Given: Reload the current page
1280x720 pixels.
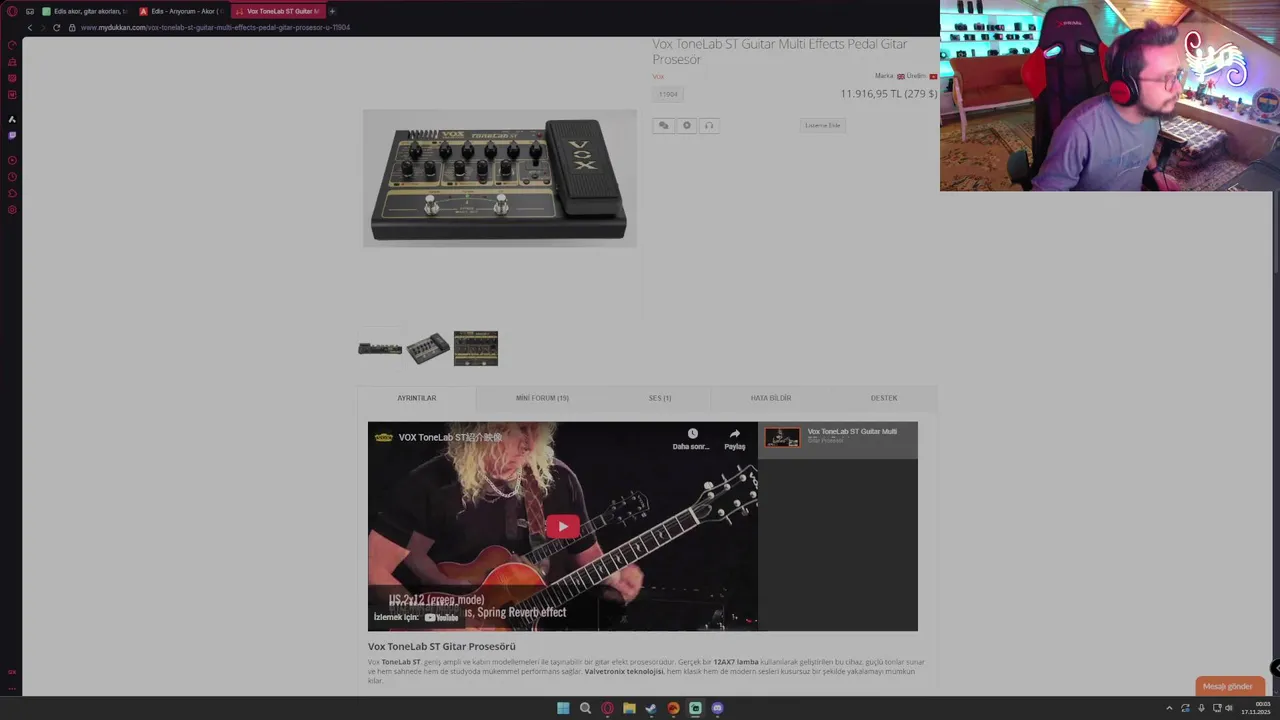Looking at the screenshot, I should click(57, 27).
